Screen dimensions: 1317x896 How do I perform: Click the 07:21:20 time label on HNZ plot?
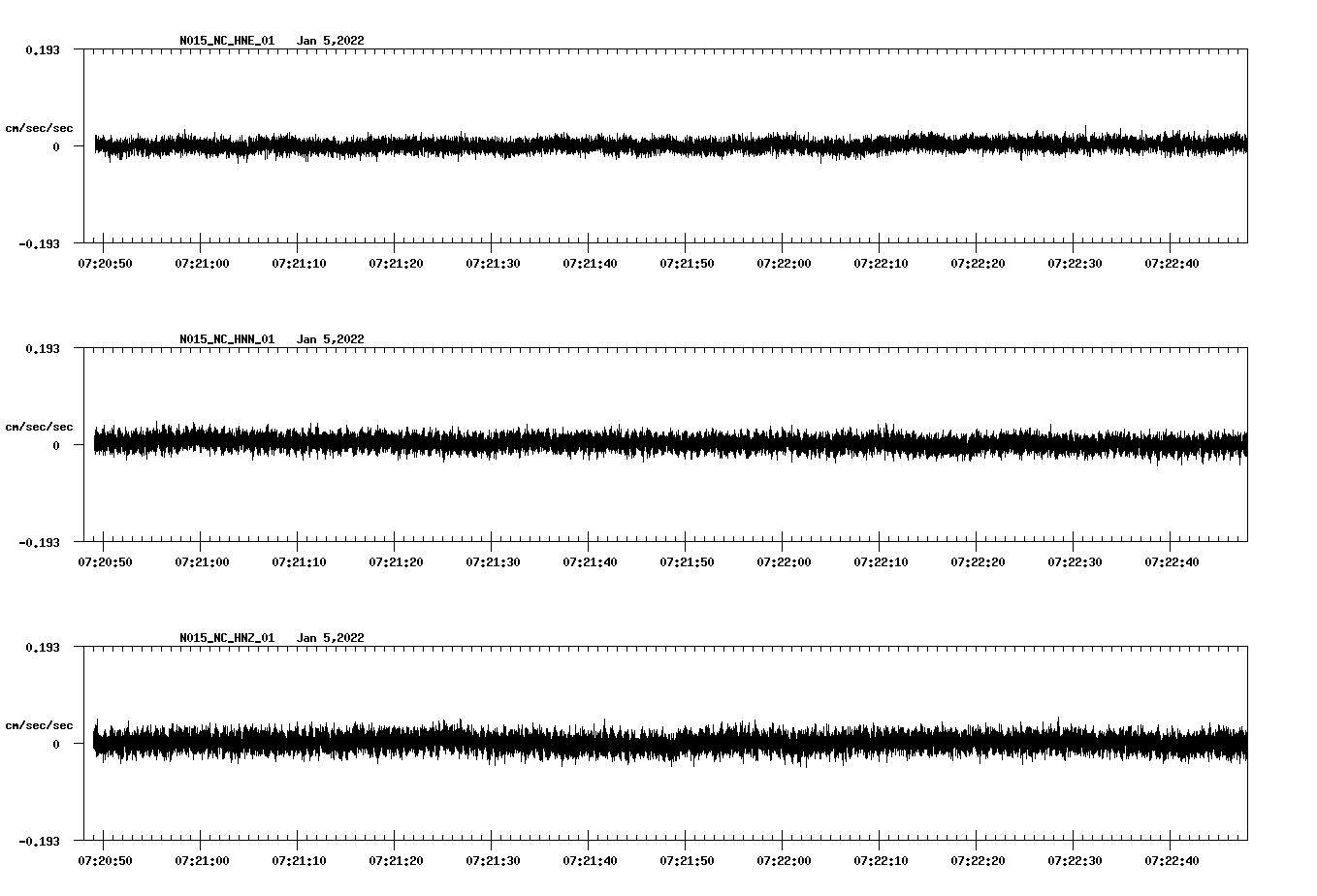tap(396, 861)
